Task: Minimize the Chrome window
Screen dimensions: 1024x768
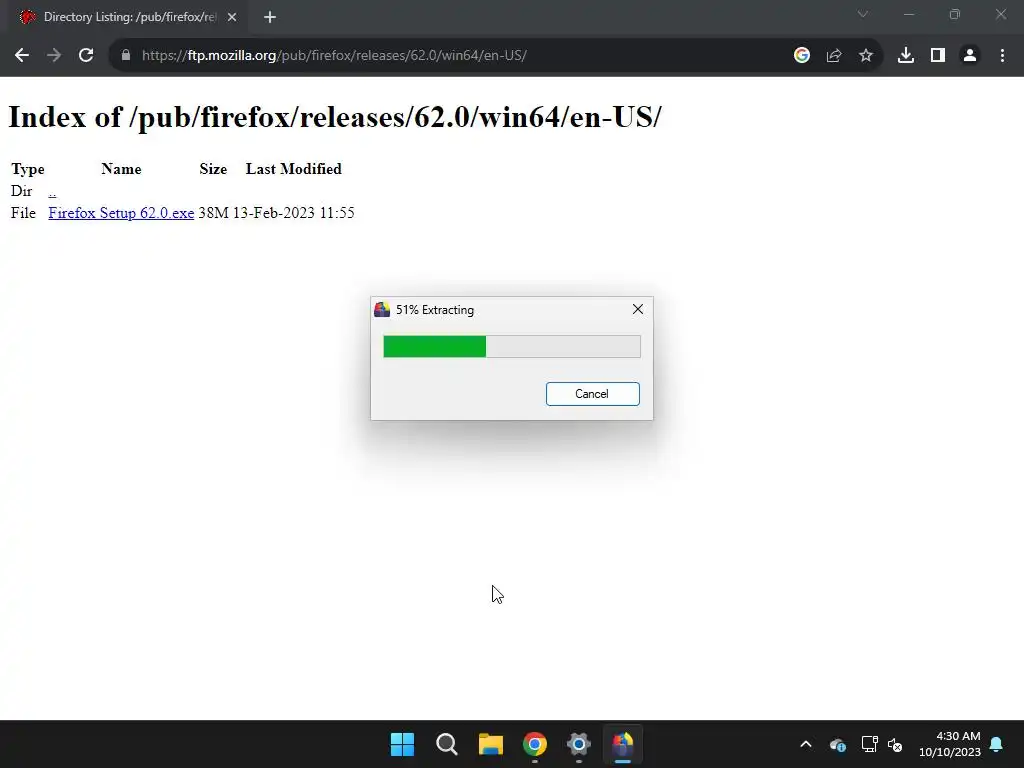Action: click(908, 14)
